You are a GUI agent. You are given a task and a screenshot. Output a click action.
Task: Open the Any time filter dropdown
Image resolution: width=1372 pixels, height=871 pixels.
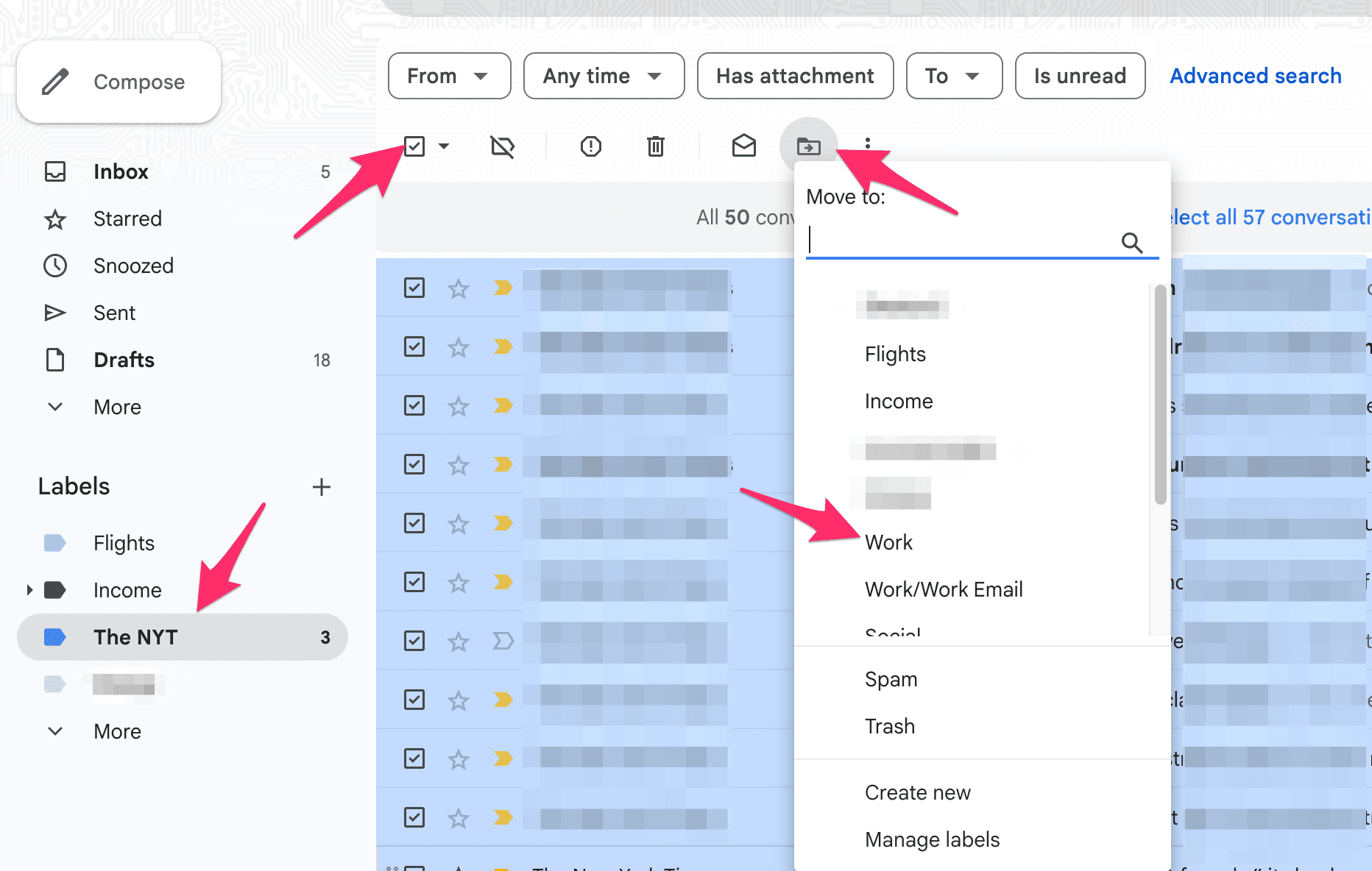604,76
